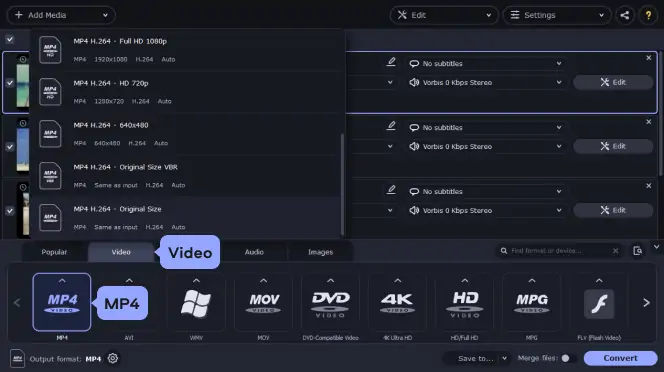Click the device detection icon beside search
The height and width of the screenshot is (372, 664).
tap(637, 251)
